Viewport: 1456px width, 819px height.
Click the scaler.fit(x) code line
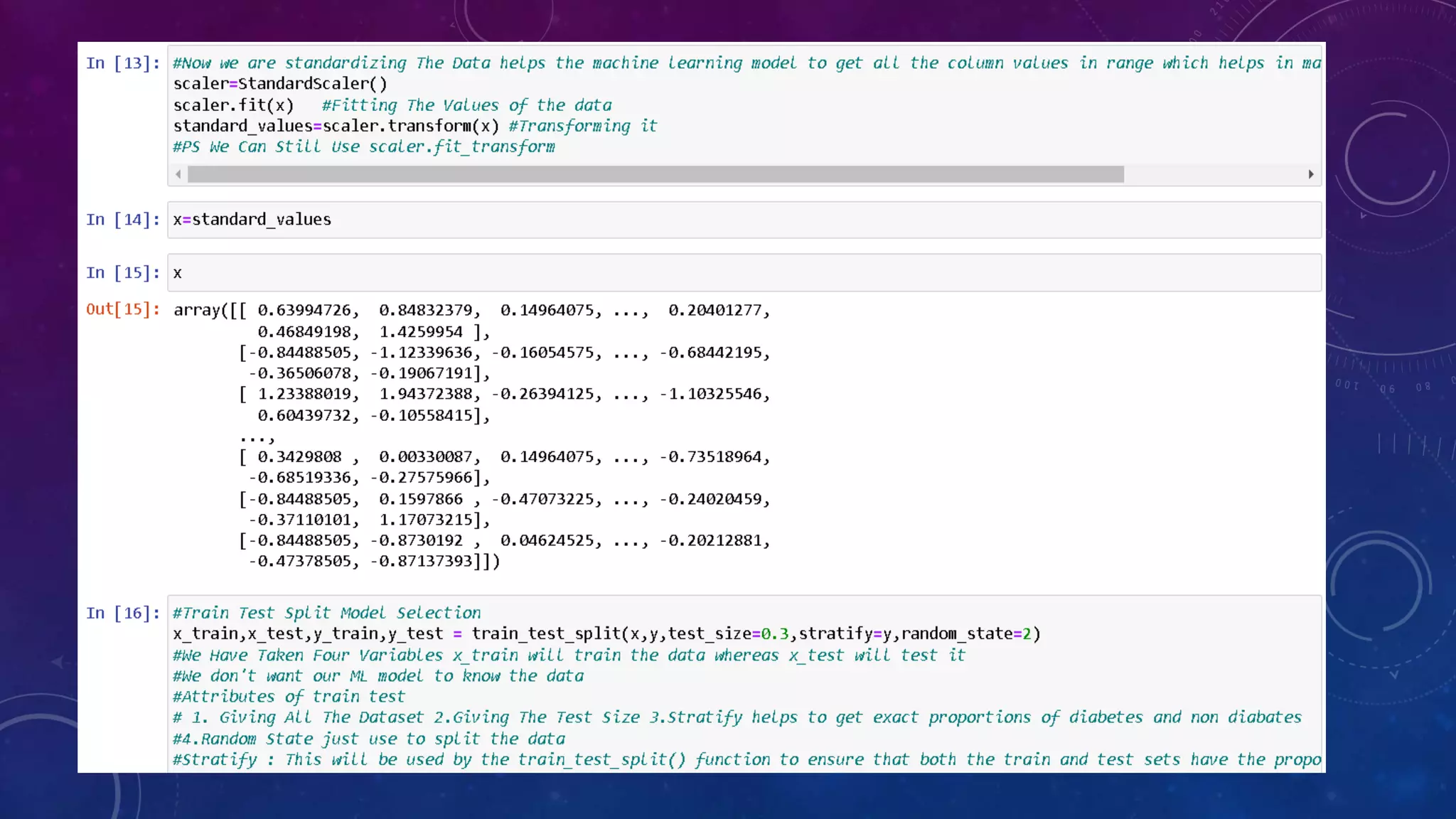pyautogui.click(x=233, y=105)
